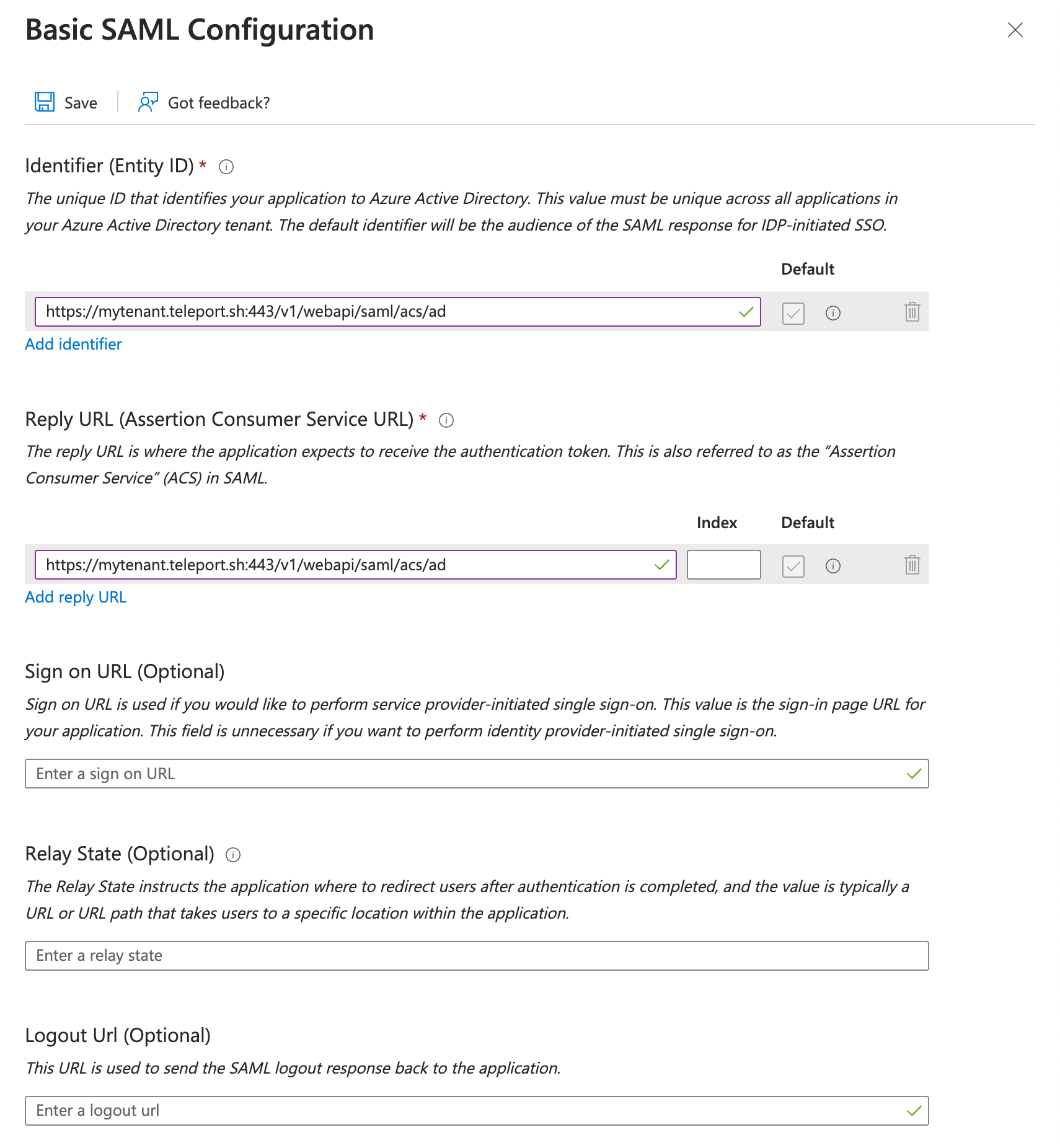
Task: Delete the identifier row with trash icon
Action: coord(911,313)
